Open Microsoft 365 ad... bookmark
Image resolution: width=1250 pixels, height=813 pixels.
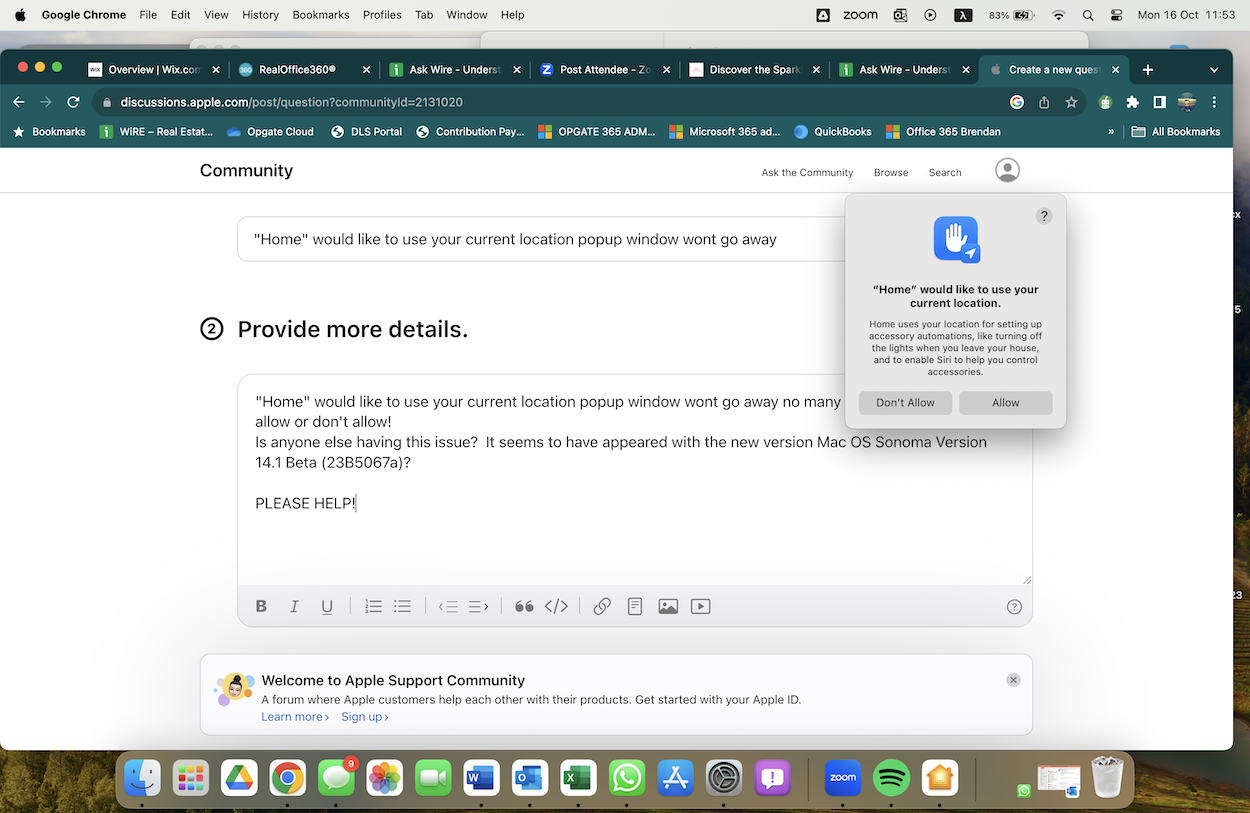(724, 132)
